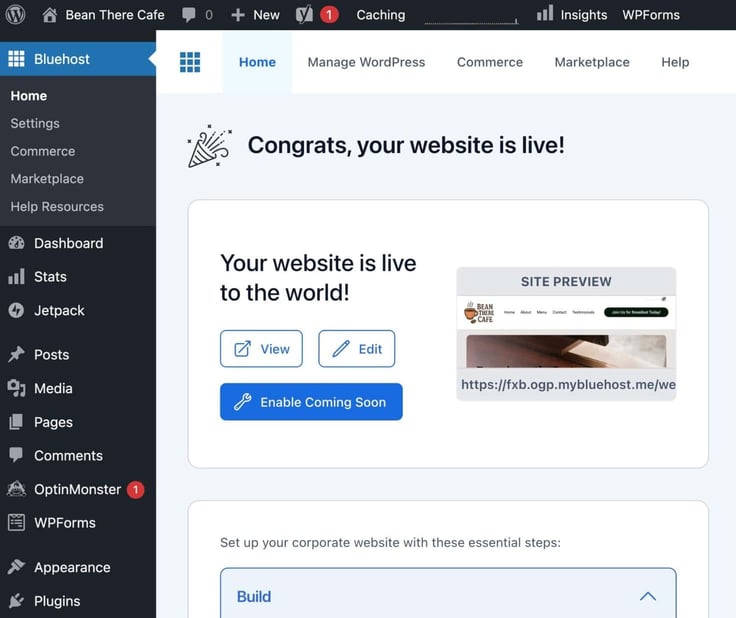Click the New label in admin bar
Screen dimensions: 736x618
click(x=266, y=15)
